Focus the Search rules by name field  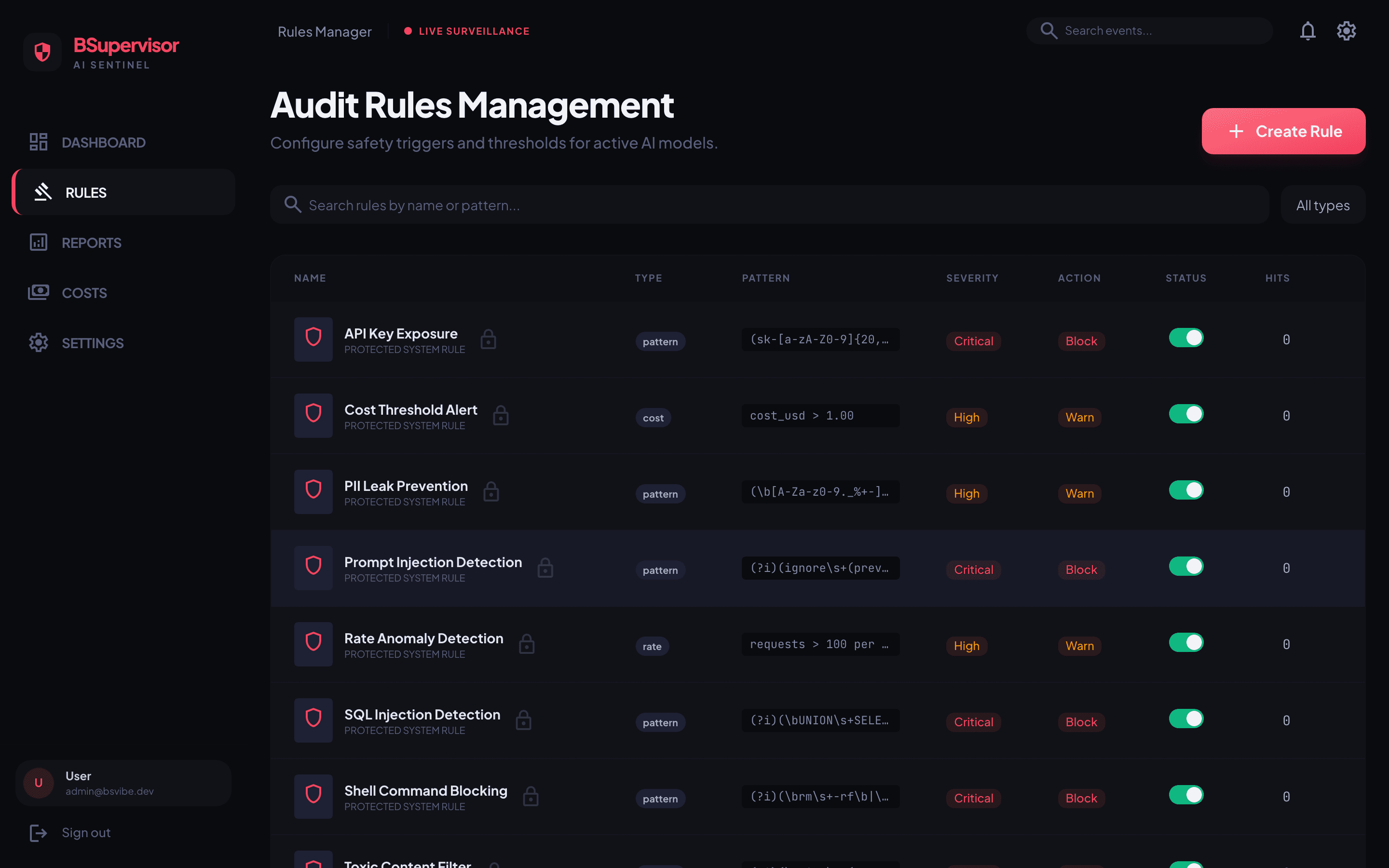tap(769, 205)
